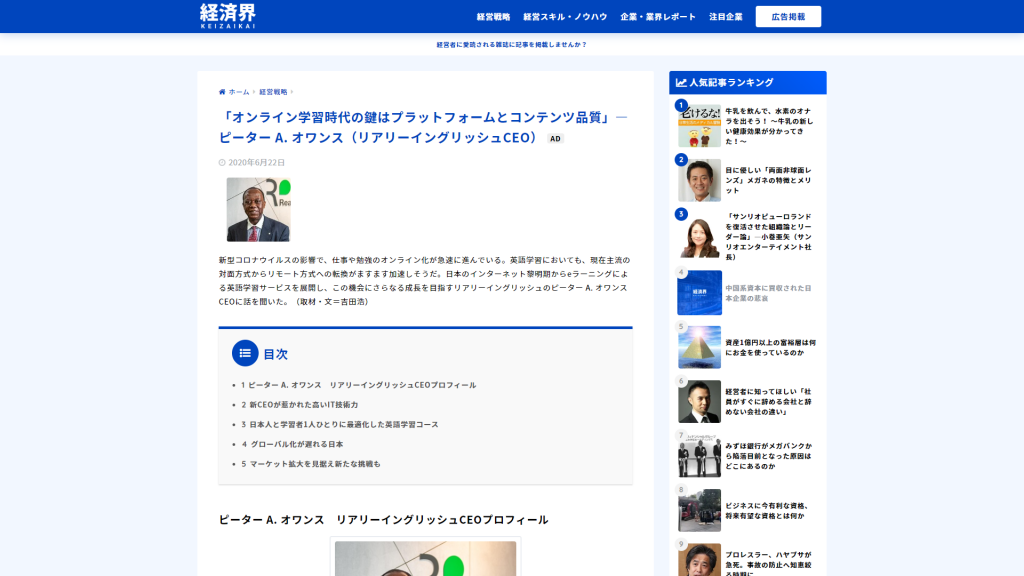Open ranking article みずほ銀行がメガバンクから陥落
Screen dimensions: 1024x576
click(x=769, y=456)
